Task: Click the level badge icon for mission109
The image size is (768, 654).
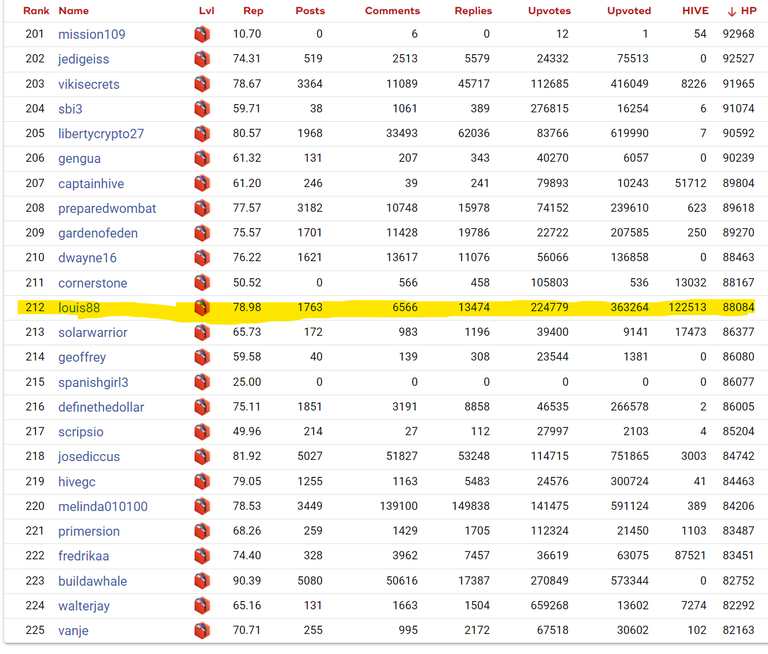Action: pos(202,34)
